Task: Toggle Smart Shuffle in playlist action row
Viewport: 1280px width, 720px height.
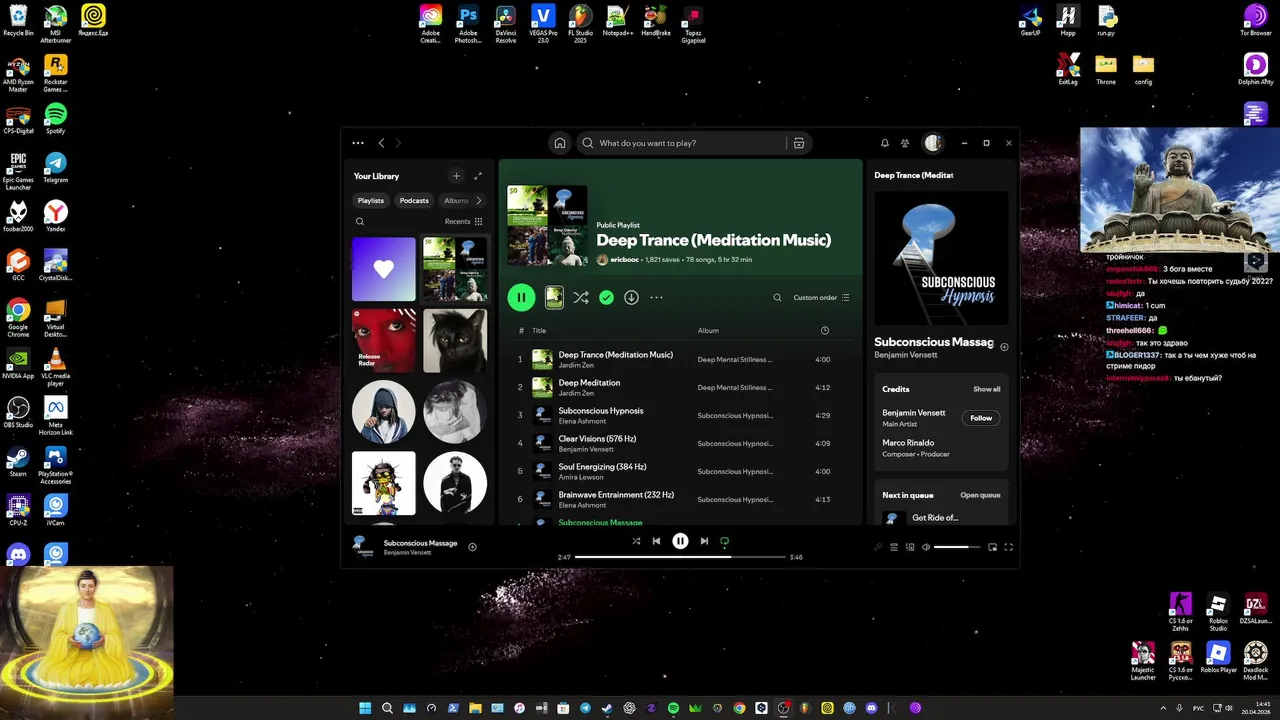Action: pyautogui.click(x=581, y=297)
